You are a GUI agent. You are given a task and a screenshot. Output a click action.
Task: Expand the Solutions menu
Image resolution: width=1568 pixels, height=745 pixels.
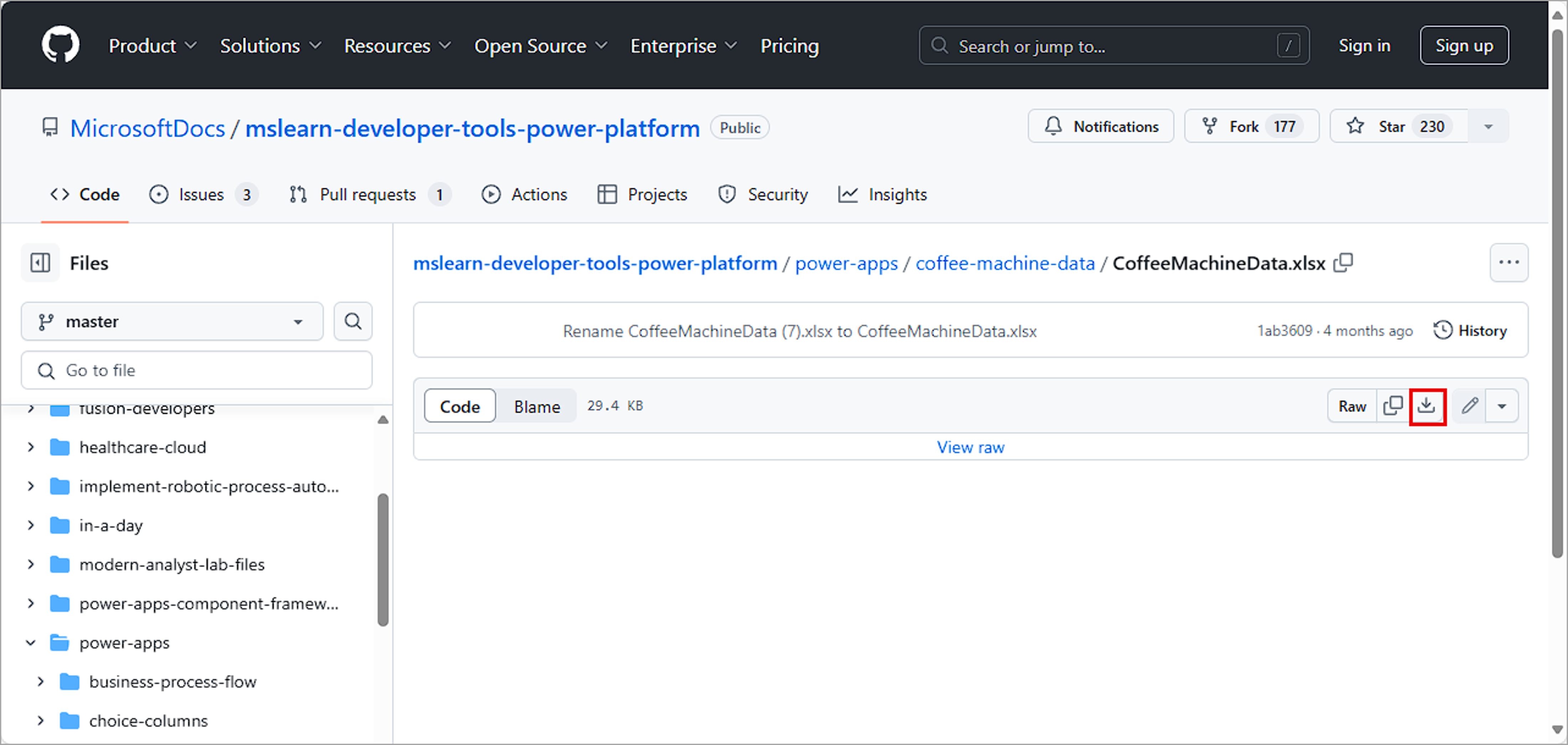coord(271,46)
